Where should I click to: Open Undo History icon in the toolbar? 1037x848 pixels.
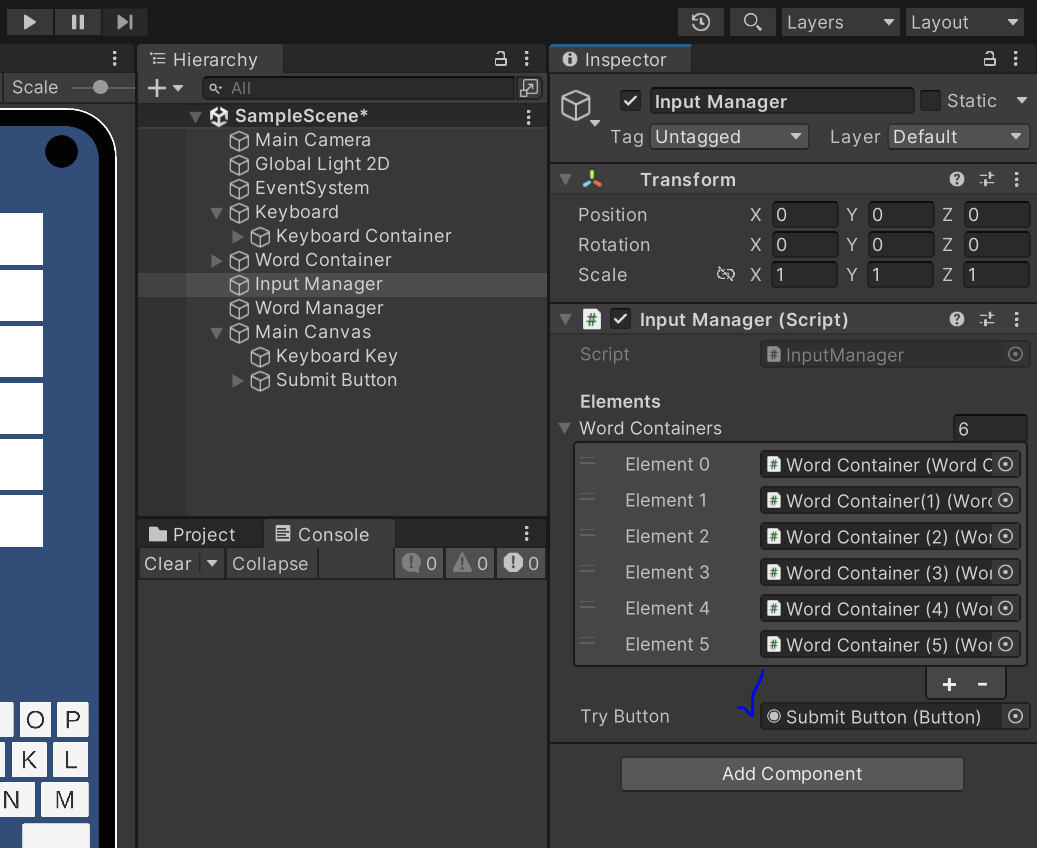point(700,22)
